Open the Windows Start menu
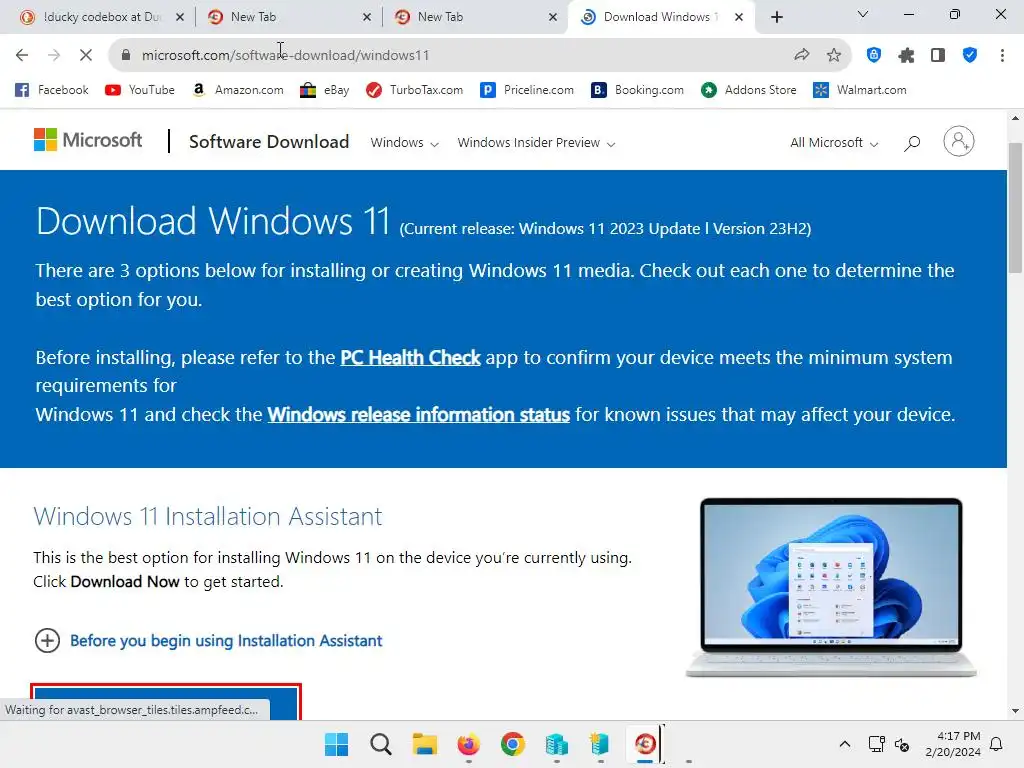Screen dimensions: 1024x768 coord(336,744)
